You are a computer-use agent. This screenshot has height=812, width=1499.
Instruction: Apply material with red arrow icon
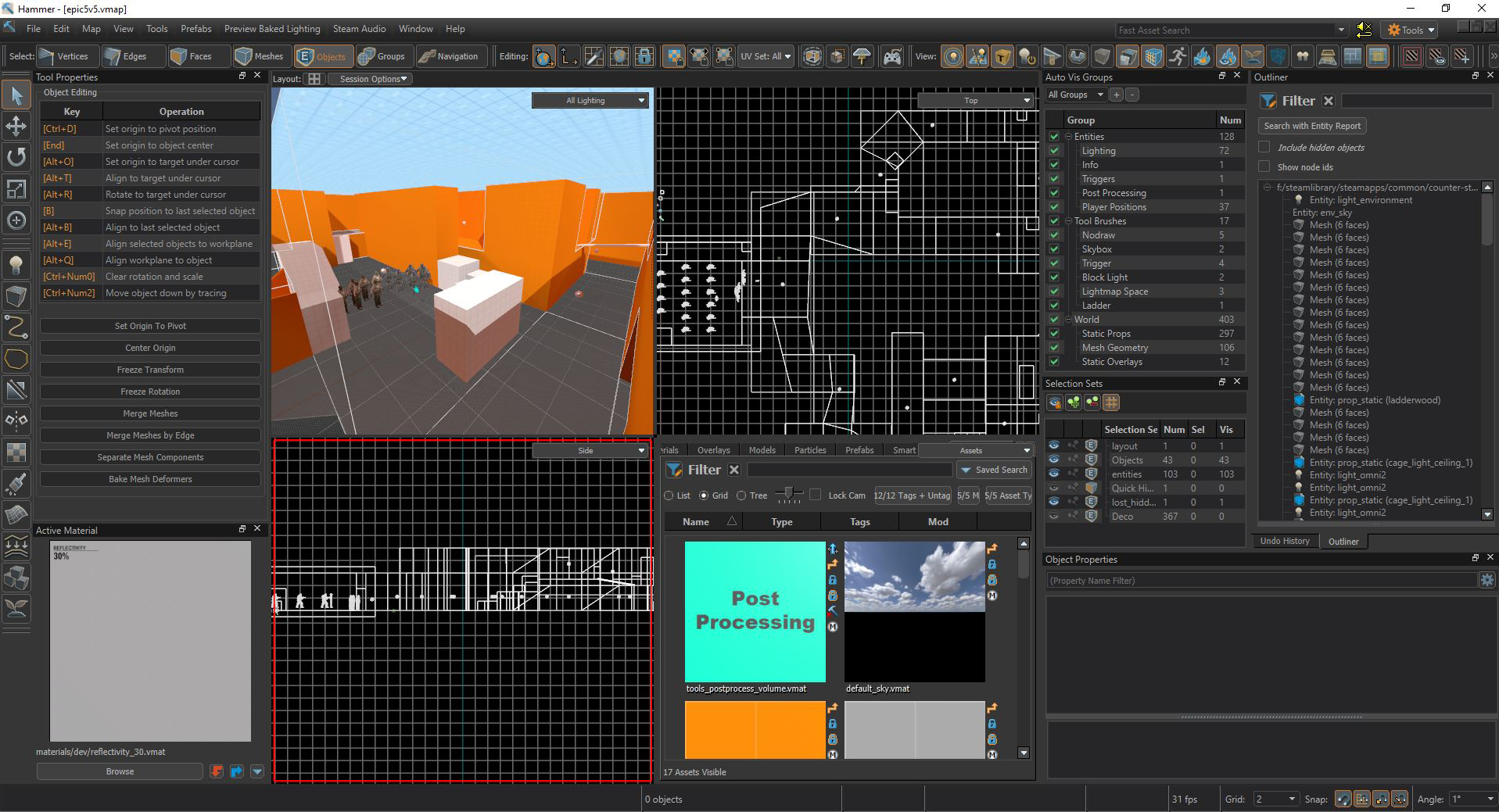217,771
